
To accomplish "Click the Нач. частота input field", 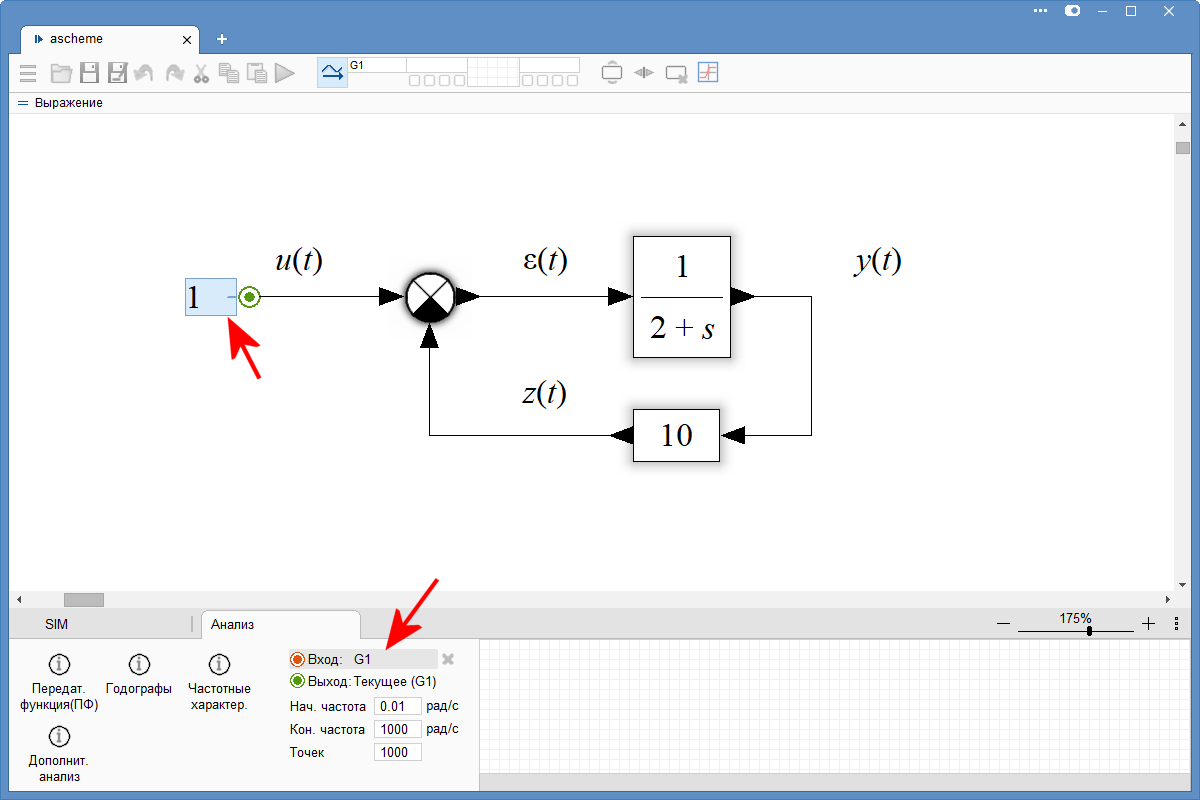I will tap(397, 706).
